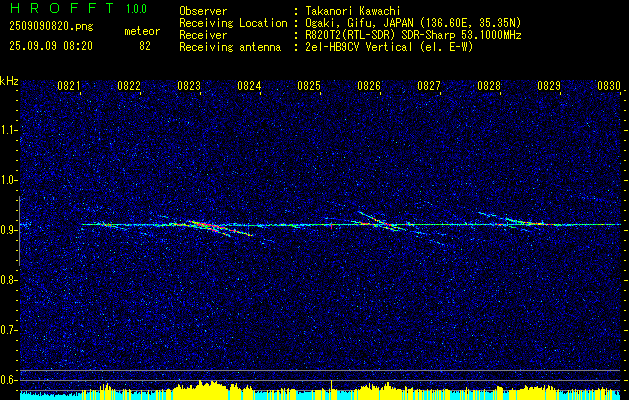
Task: Click the version number 1.0.0
Action: pos(136,8)
